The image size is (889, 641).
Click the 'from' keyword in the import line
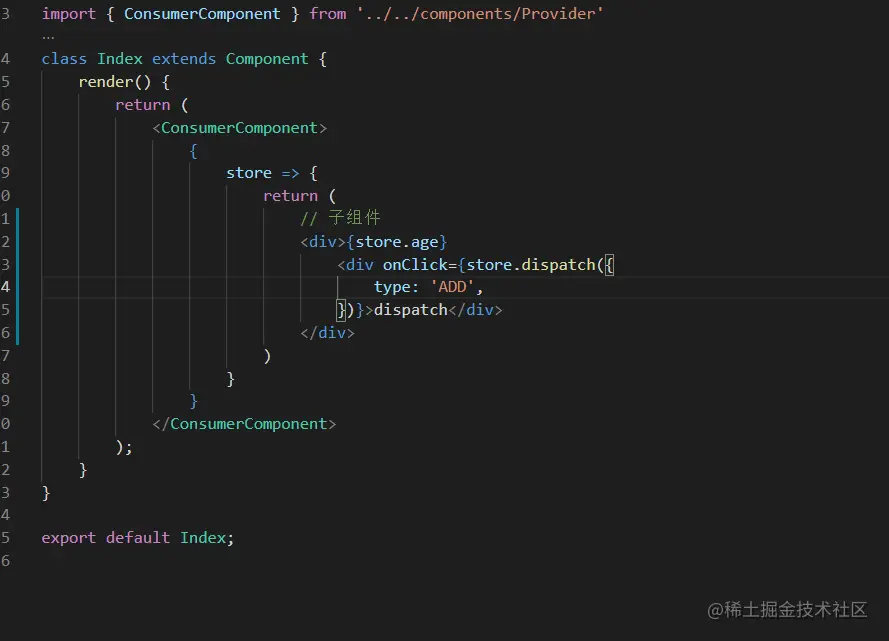327,14
